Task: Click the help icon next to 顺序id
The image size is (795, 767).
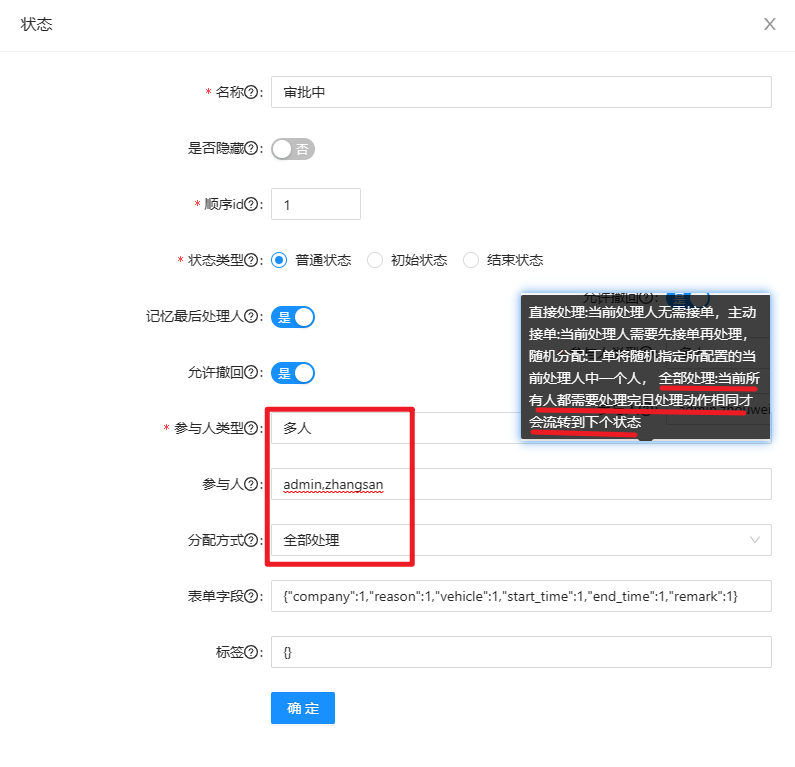Action: click(x=251, y=204)
